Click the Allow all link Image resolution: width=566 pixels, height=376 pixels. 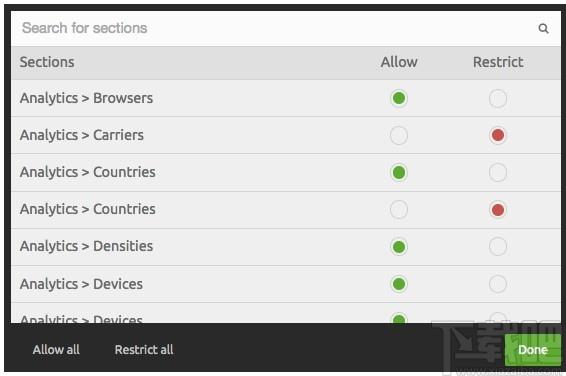[x=56, y=350]
